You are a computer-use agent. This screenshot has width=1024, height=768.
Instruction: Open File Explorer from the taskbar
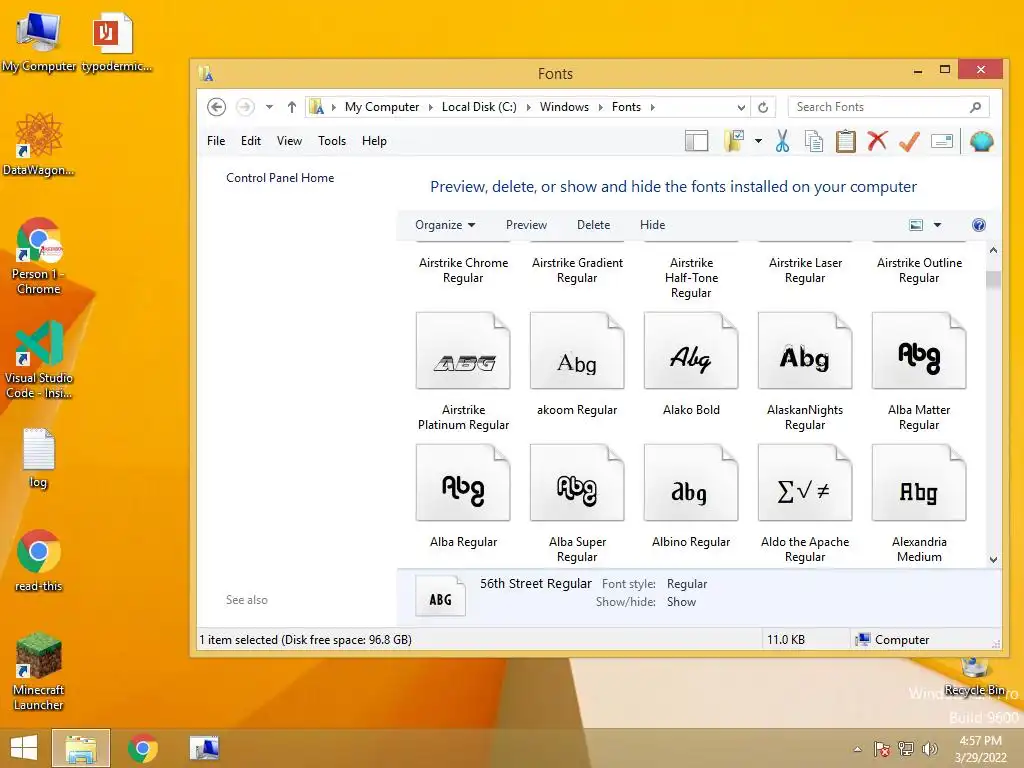click(x=81, y=748)
